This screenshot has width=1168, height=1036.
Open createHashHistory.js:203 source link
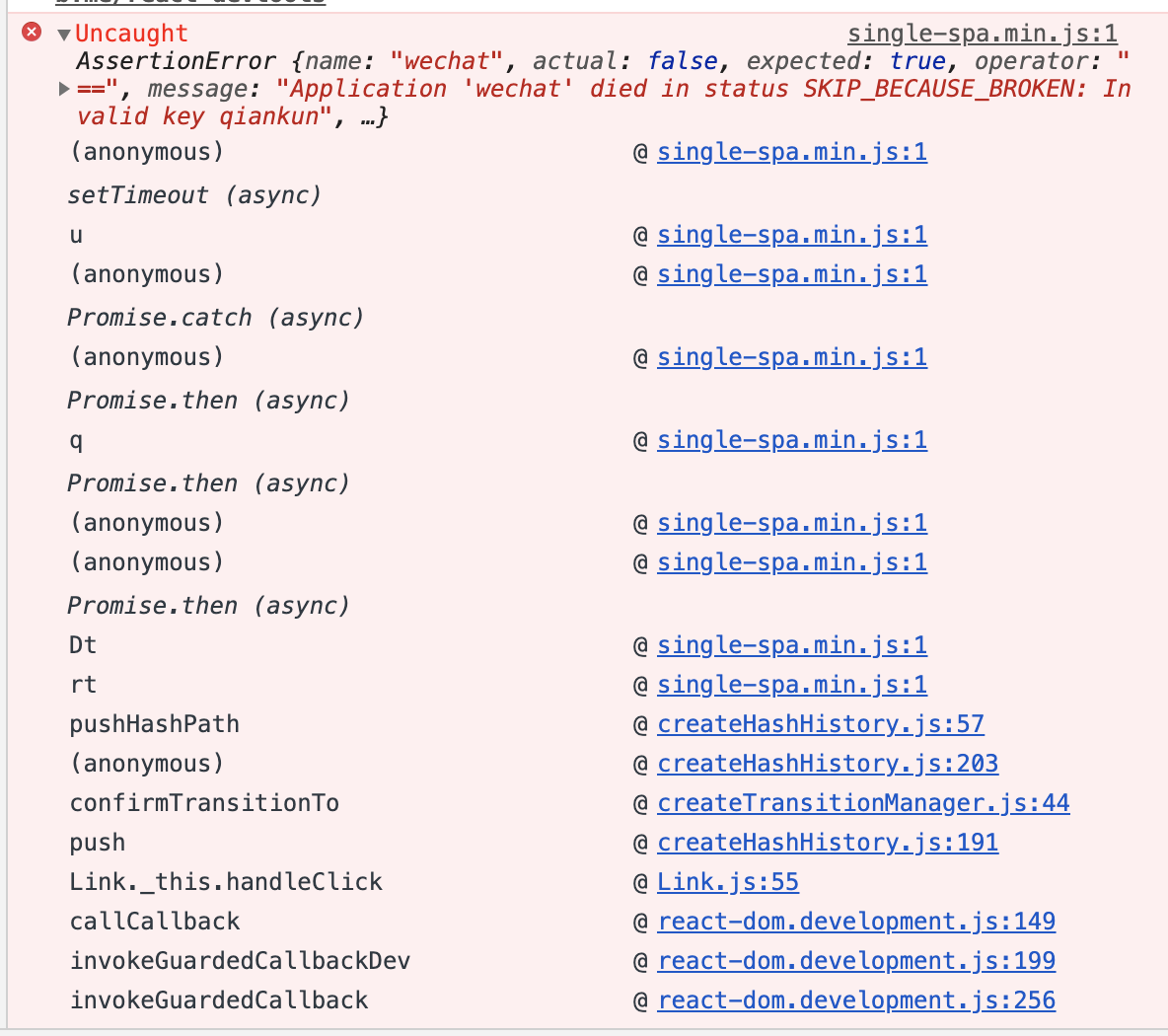(827, 763)
